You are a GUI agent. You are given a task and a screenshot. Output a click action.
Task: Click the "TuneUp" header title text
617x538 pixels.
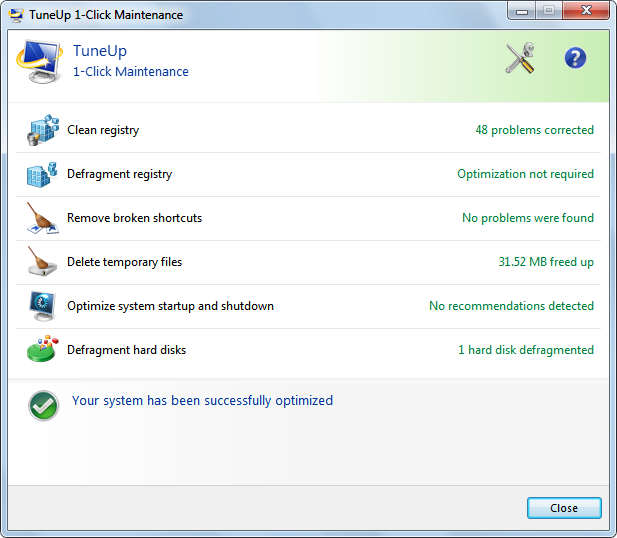pos(100,51)
